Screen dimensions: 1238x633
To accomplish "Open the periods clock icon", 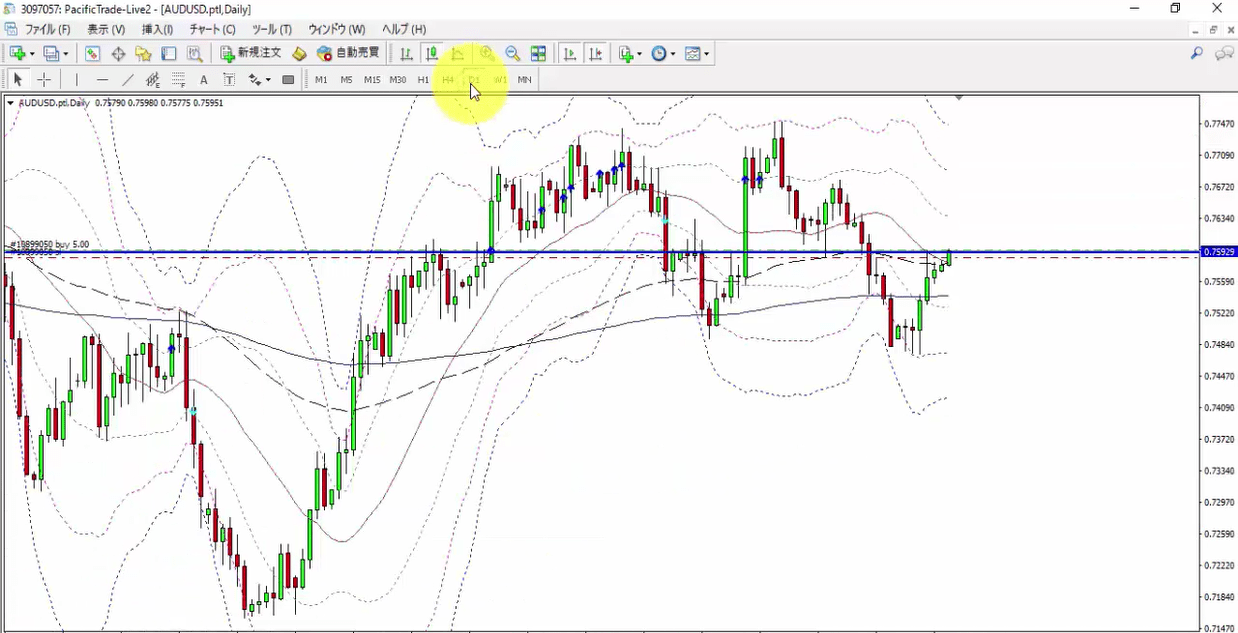I will [659, 53].
